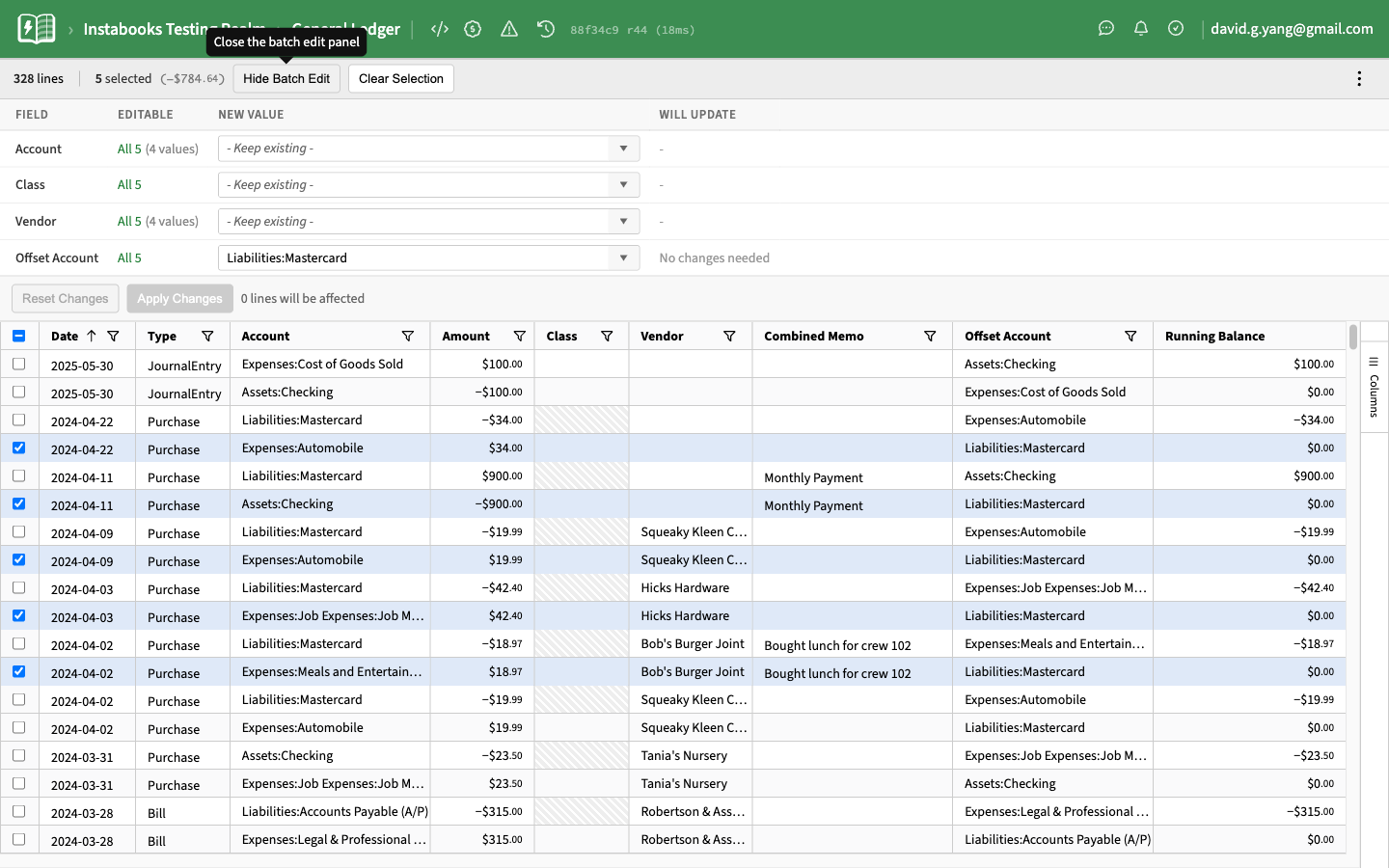Open the chat bubble icon
1389x868 pixels.
1106,29
